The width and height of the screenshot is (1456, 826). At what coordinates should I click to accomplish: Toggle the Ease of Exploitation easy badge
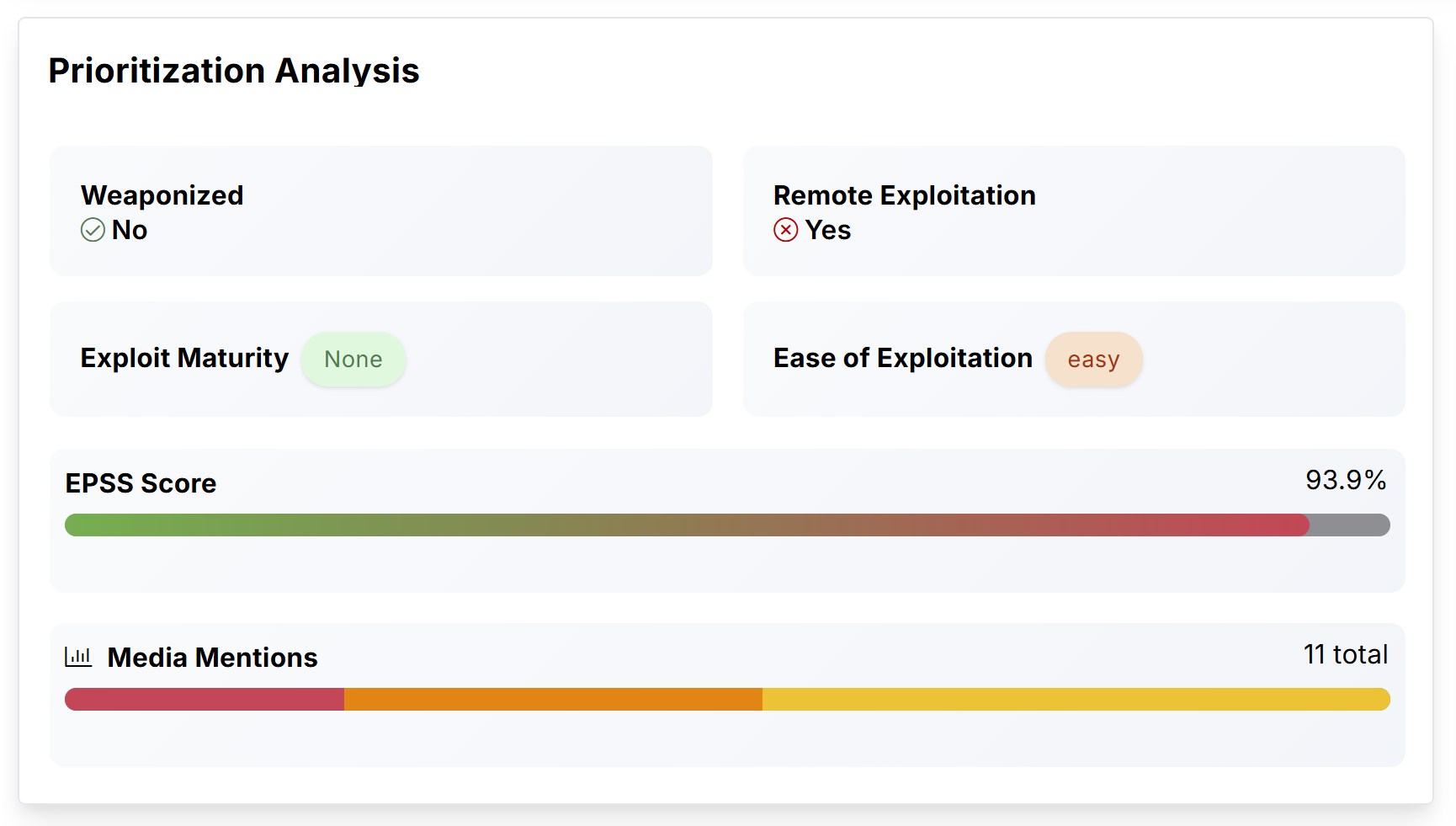coord(1094,359)
